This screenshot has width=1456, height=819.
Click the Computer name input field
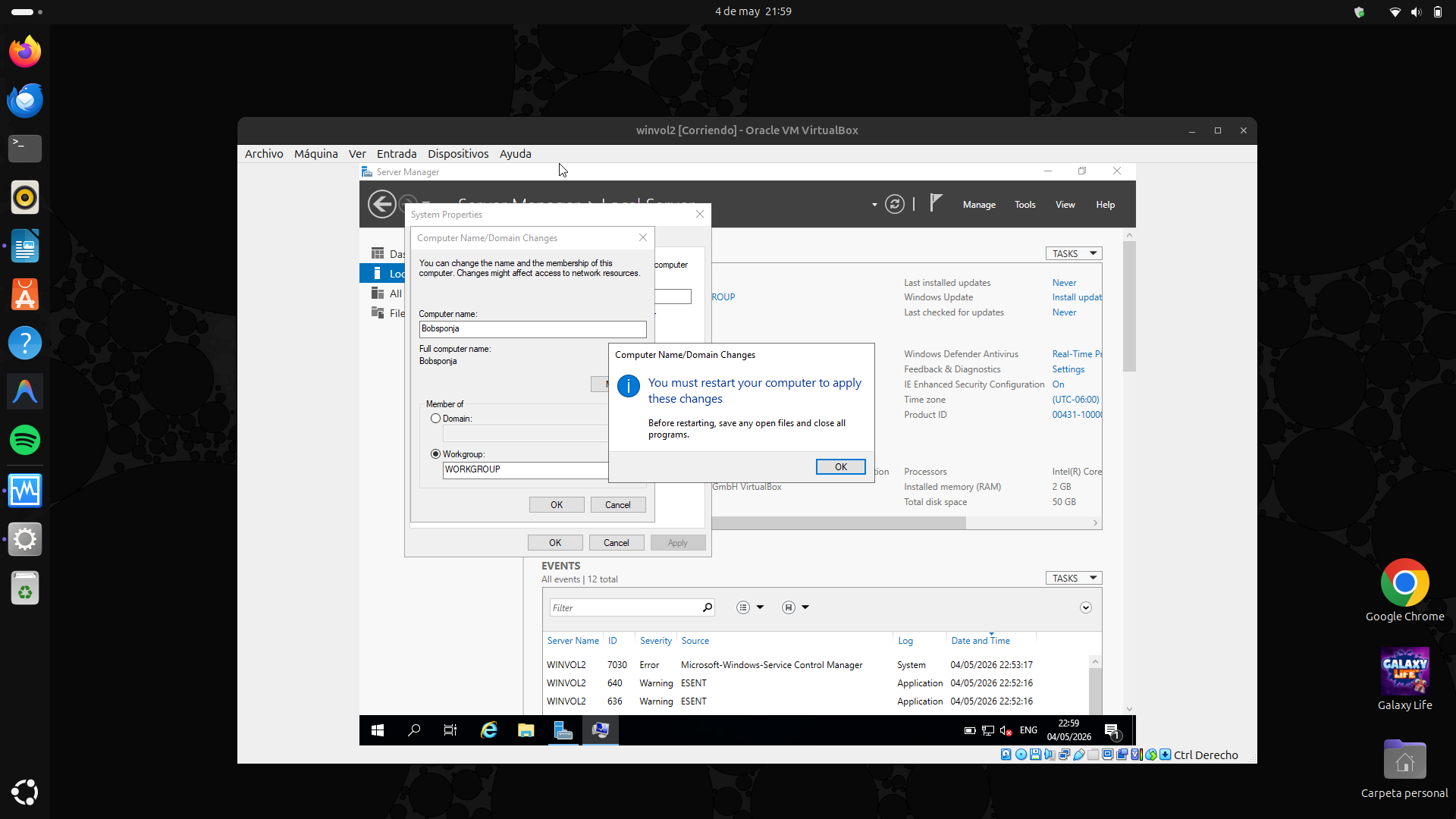tap(533, 329)
